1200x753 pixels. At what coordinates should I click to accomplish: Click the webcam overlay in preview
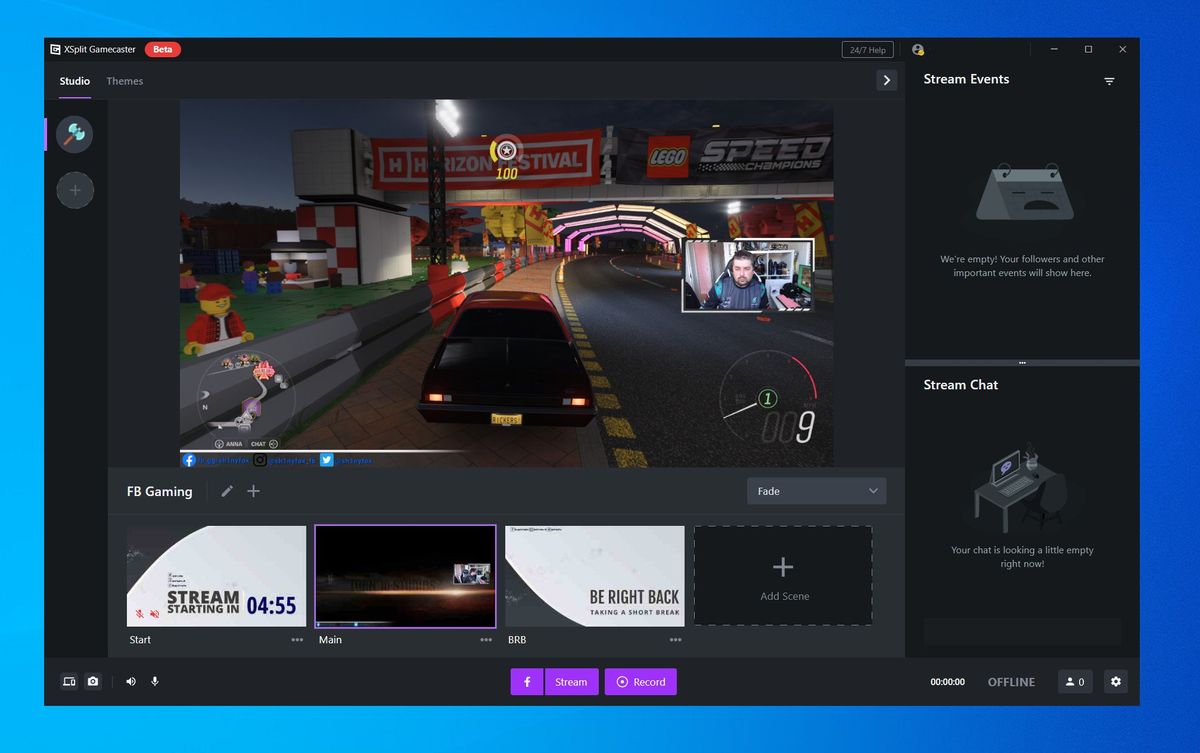pos(748,275)
